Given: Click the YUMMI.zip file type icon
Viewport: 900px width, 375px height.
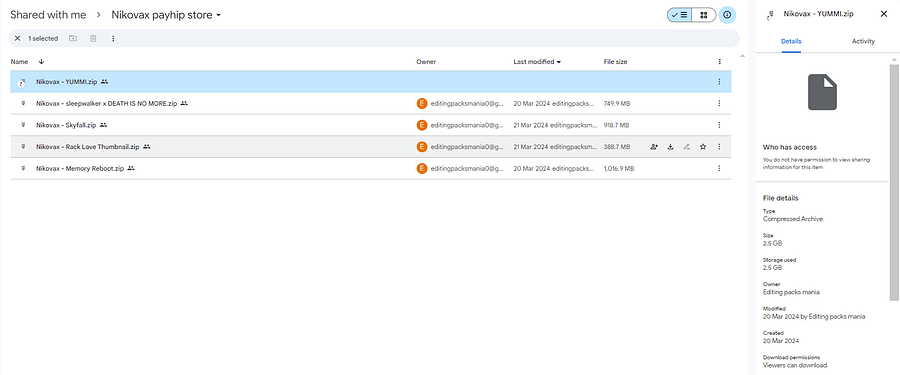Looking at the screenshot, I should [x=22, y=83].
